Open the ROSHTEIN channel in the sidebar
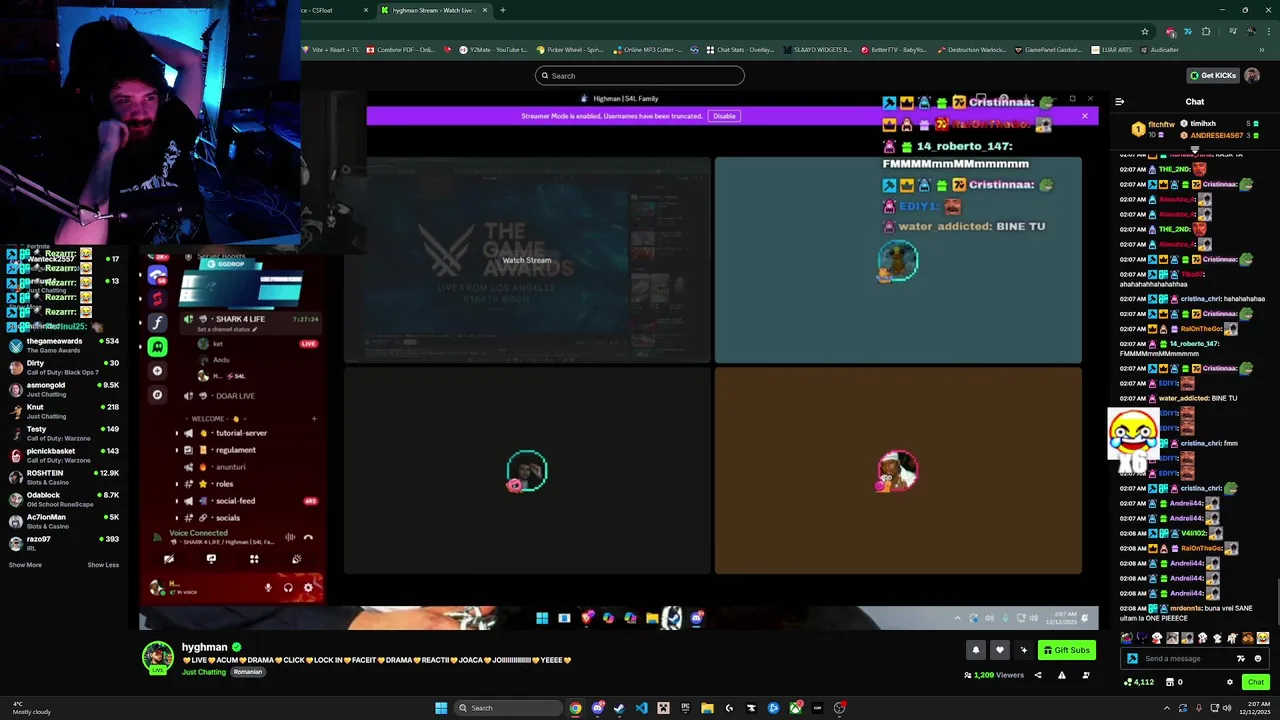 pos(62,477)
